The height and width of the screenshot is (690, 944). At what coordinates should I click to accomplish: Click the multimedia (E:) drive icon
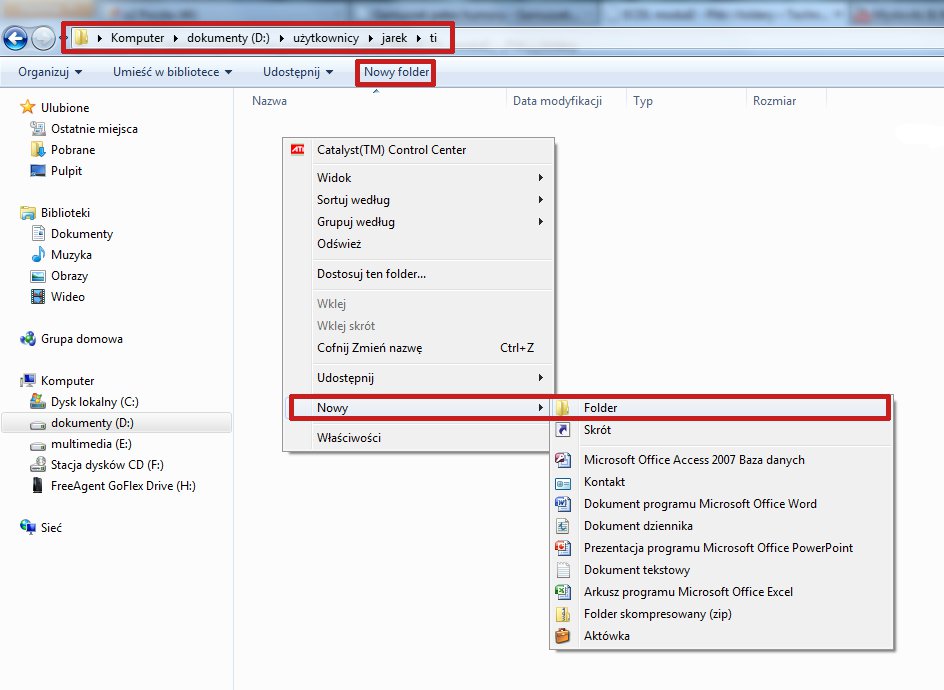tap(38, 445)
